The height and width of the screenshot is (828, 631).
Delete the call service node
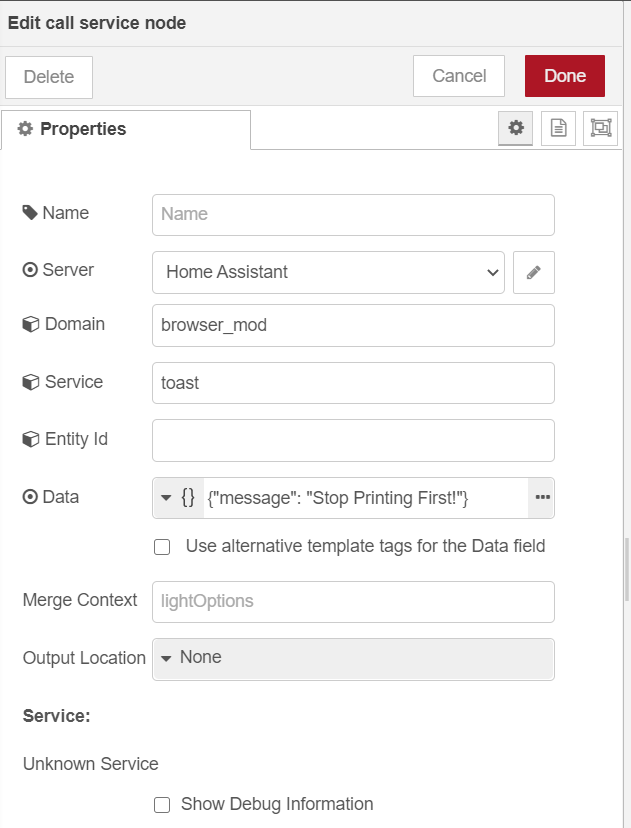(48, 75)
